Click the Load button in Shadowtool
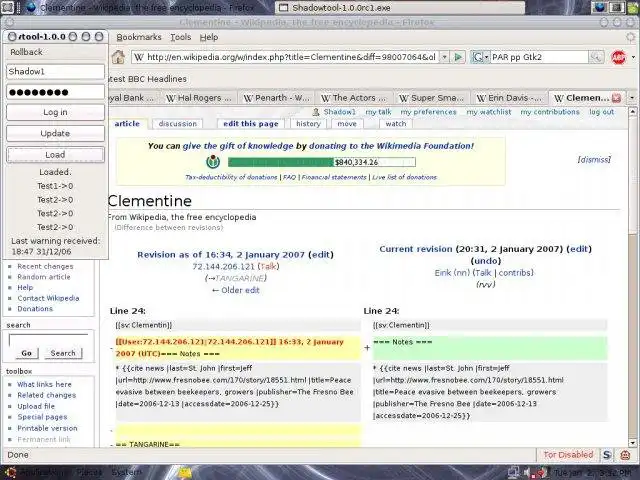The width and height of the screenshot is (640, 480). [x=56, y=155]
